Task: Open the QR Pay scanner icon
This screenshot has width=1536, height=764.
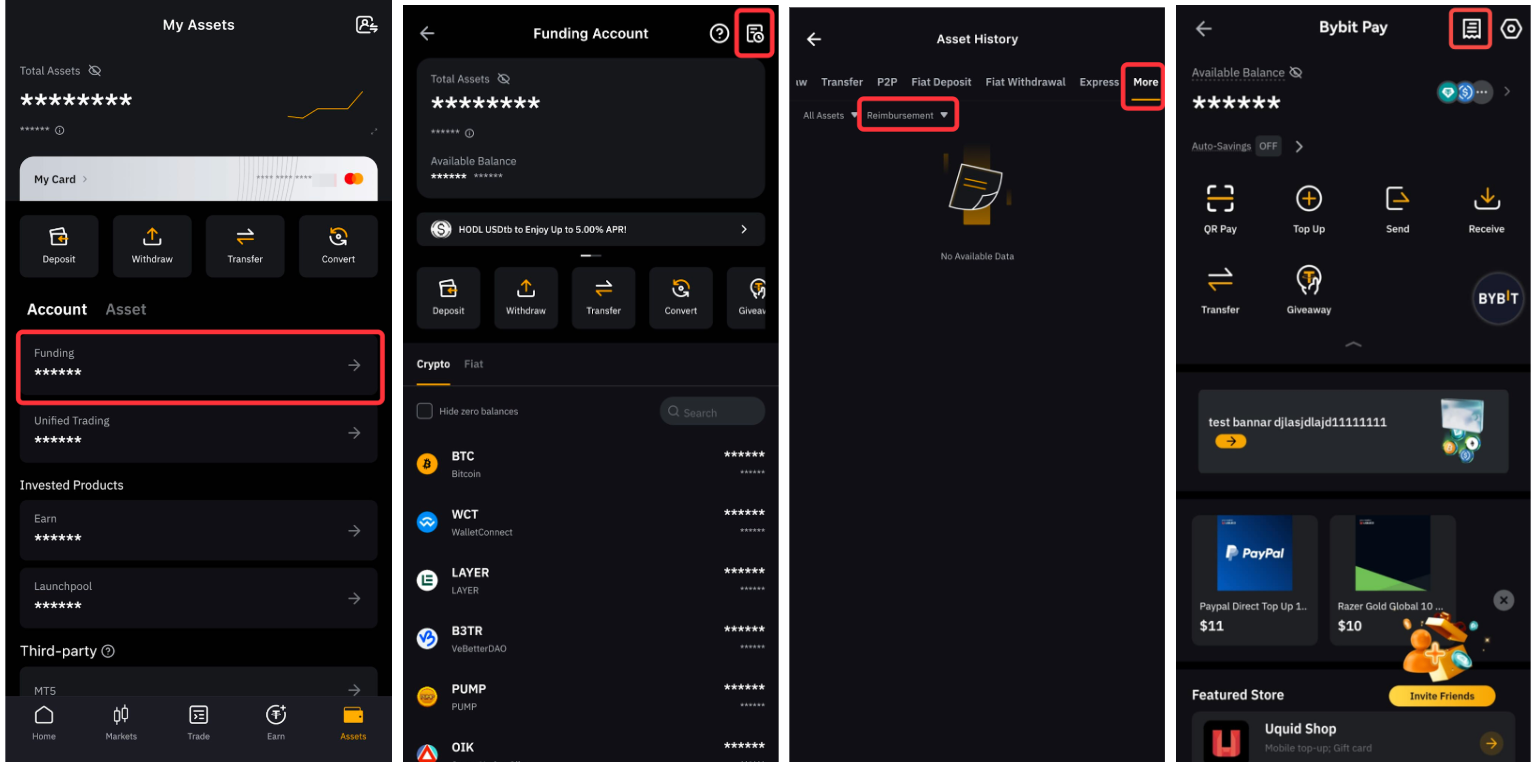Action: 1219,198
